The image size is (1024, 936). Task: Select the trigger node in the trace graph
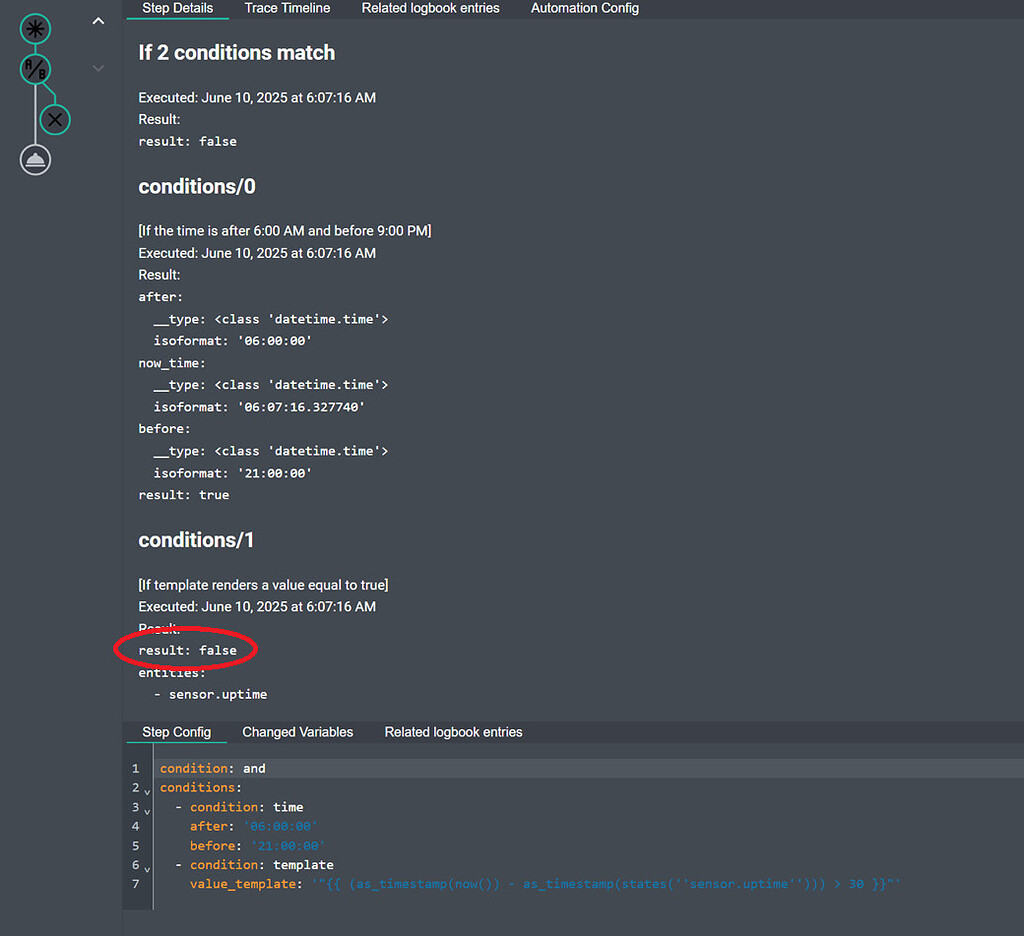35,29
